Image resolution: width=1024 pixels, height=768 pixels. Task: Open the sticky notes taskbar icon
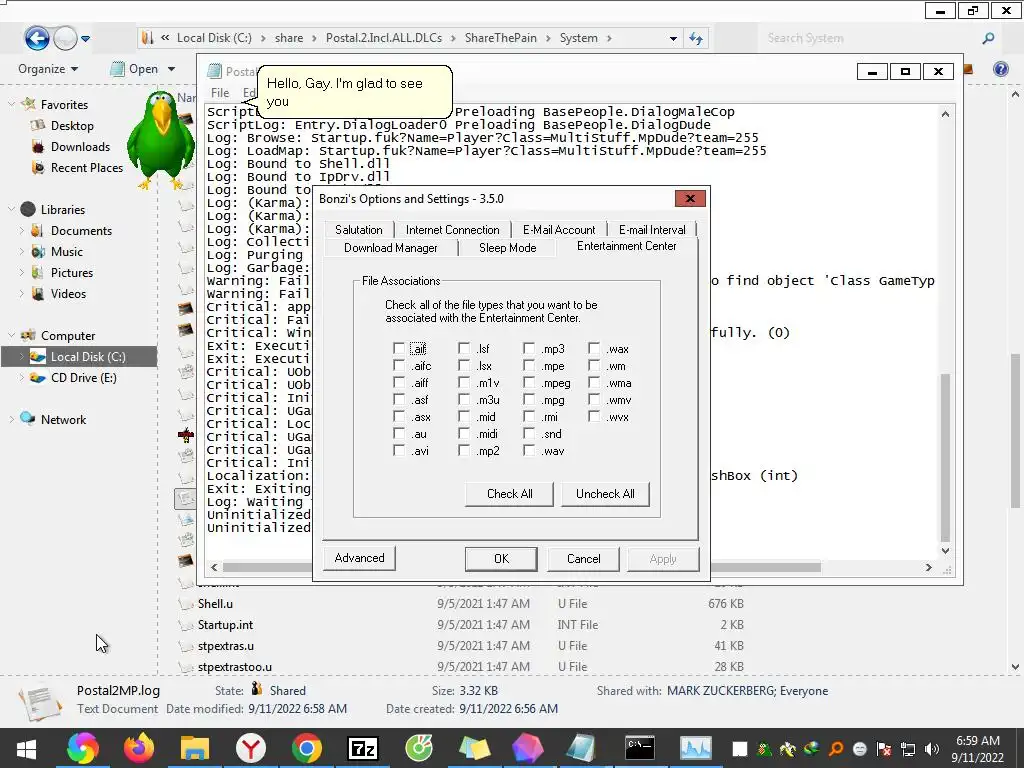(x=474, y=748)
